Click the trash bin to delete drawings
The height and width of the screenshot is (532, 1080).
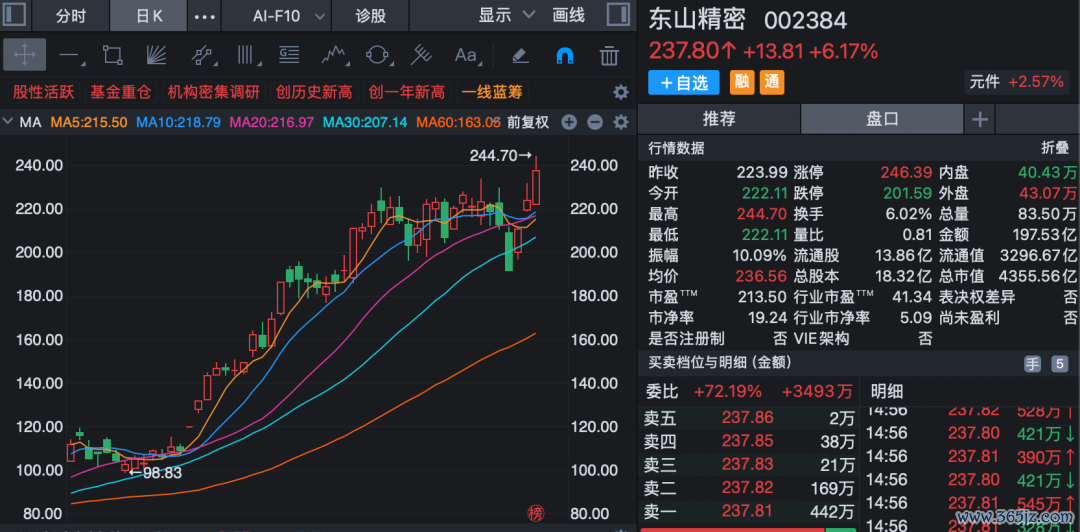[x=609, y=55]
